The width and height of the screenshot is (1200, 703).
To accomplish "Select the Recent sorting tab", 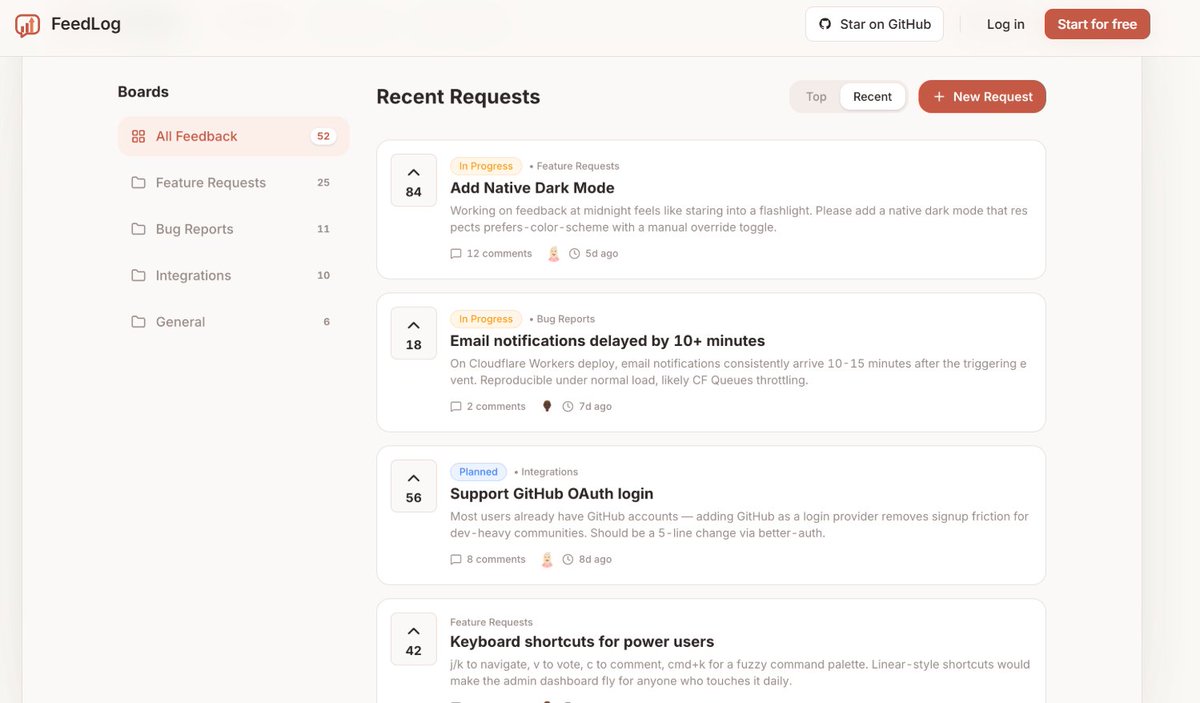I will coord(872,97).
